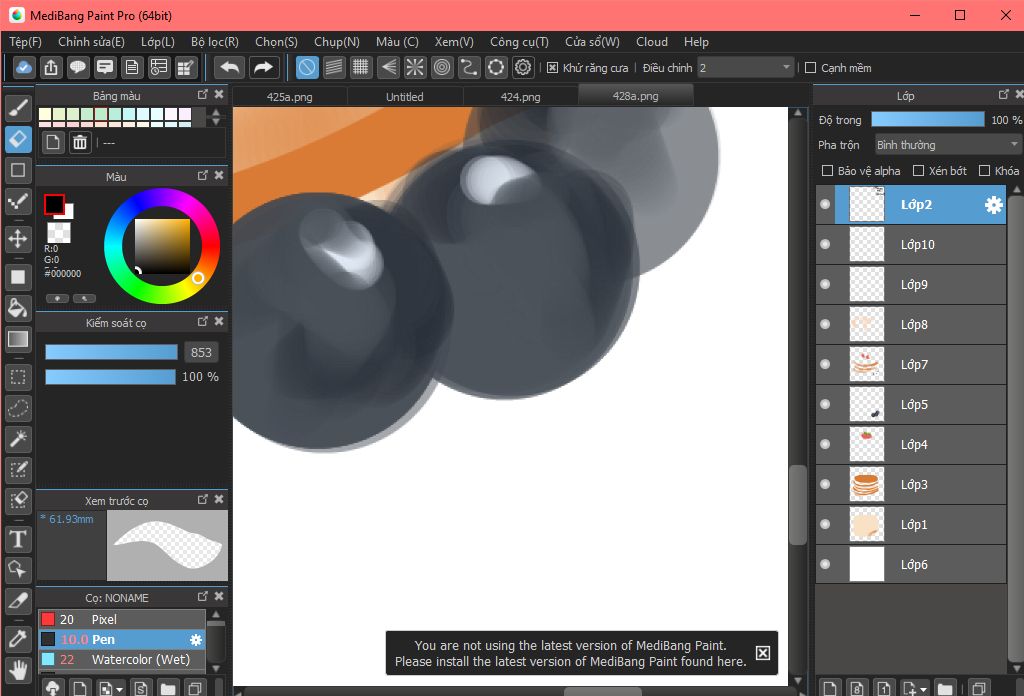Screen dimensions: 1024x696
Task: Select the Hand pan tool
Action: (x=18, y=669)
